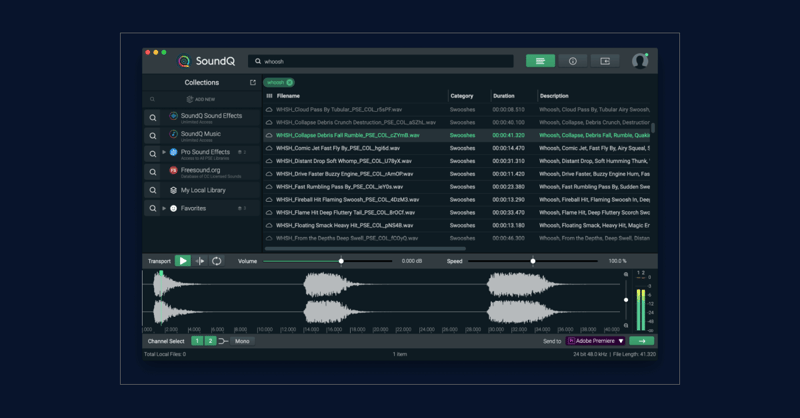Click the vertical waveform zoom slider handle
The height and width of the screenshot is (418, 800).
[x=626, y=300]
